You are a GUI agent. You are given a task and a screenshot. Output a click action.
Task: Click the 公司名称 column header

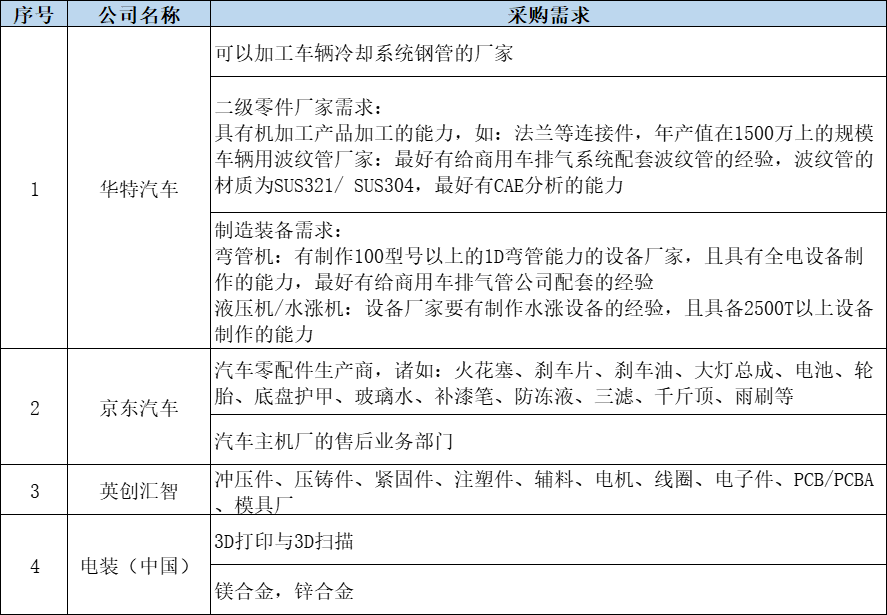(139, 14)
